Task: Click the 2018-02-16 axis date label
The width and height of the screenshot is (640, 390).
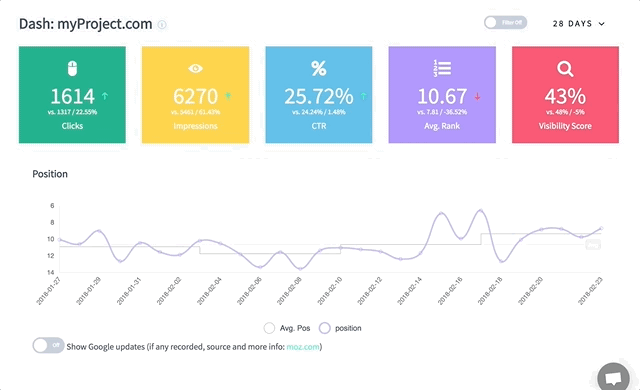Action: click(450, 290)
